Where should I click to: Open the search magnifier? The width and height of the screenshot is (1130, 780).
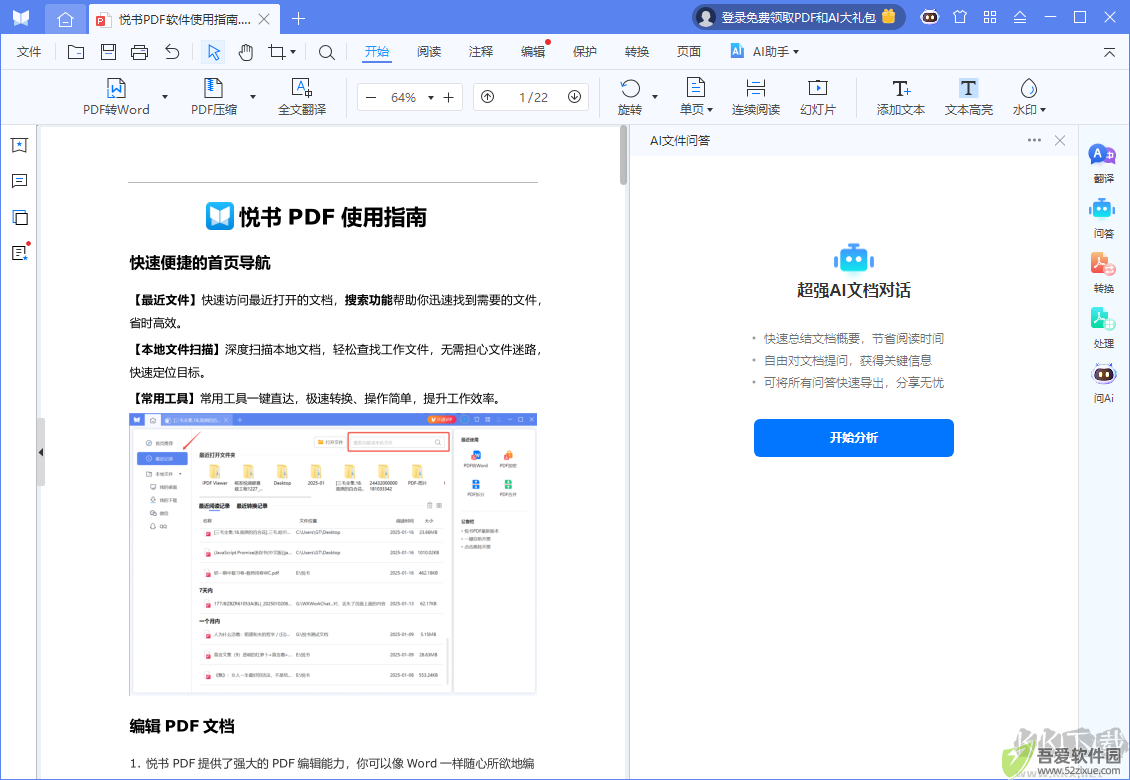point(326,52)
